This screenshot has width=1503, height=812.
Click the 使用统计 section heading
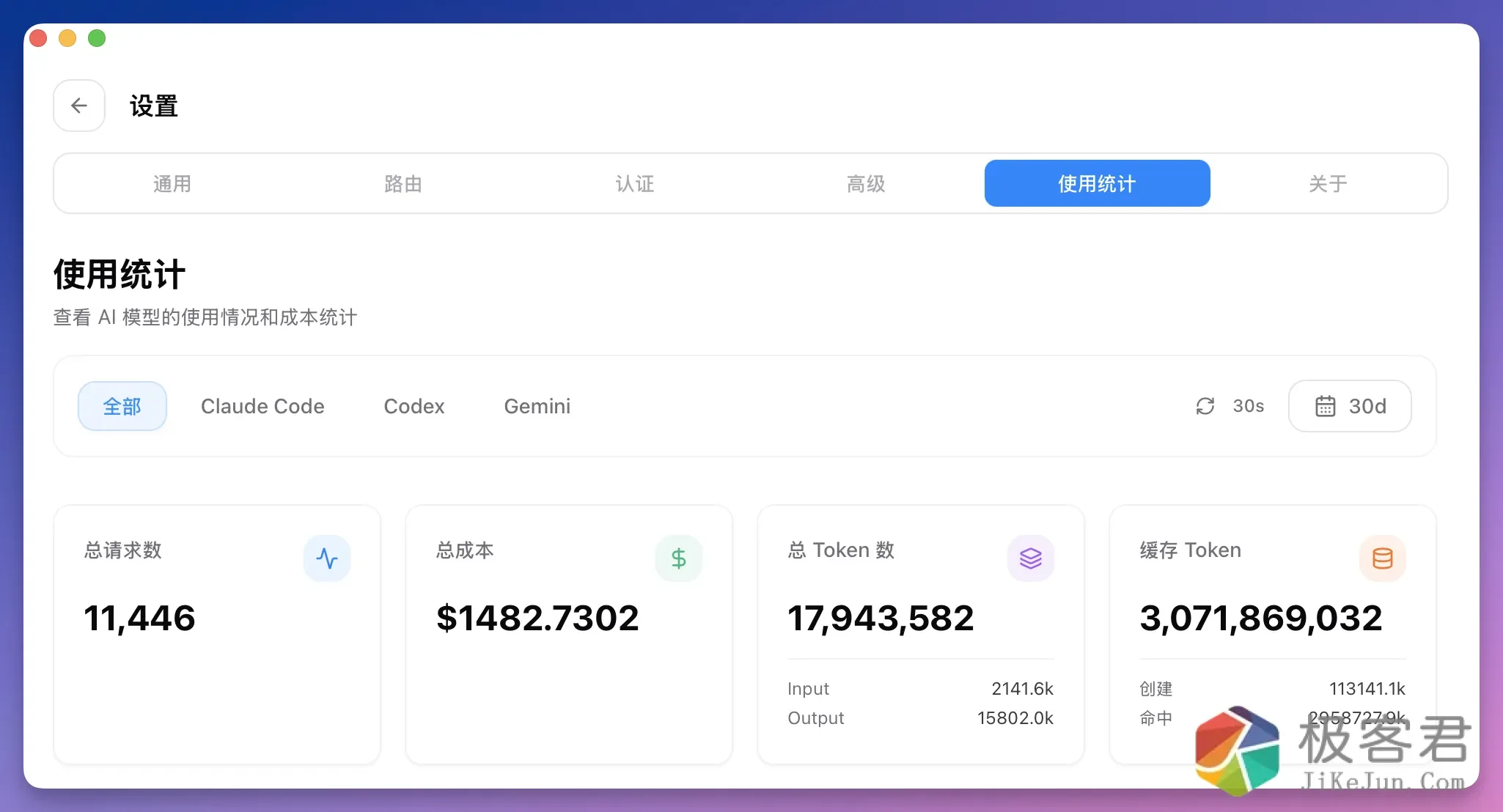pos(120,275)
